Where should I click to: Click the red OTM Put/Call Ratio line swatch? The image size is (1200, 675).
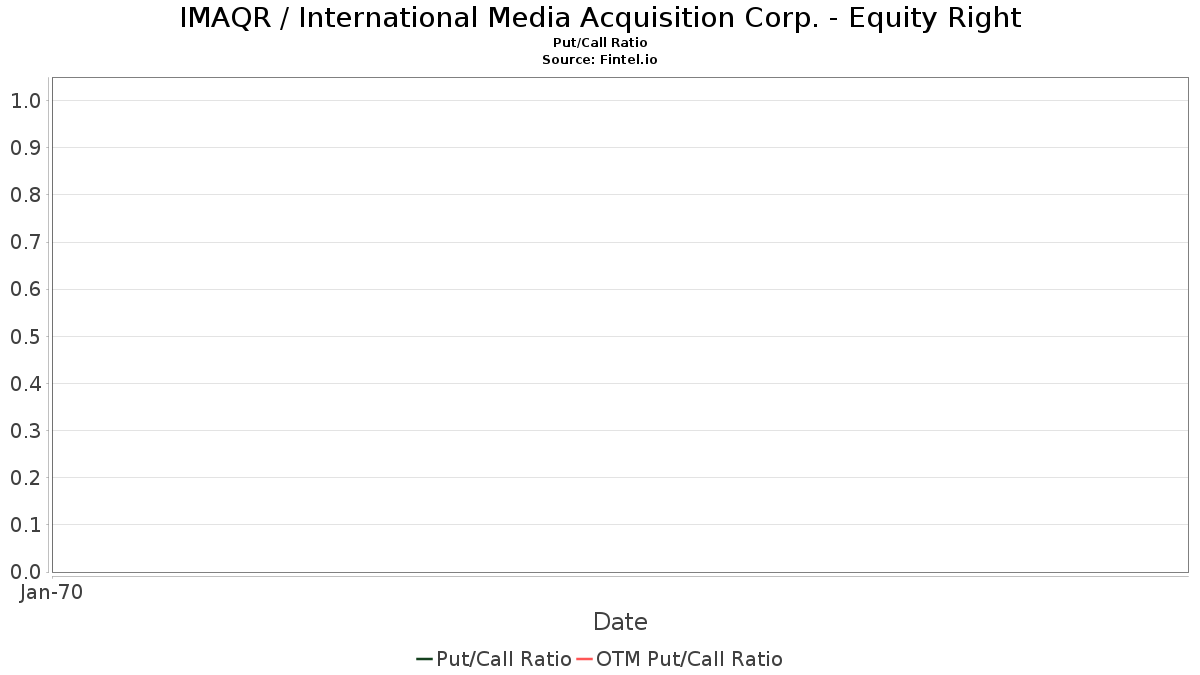tap(585, 659)
